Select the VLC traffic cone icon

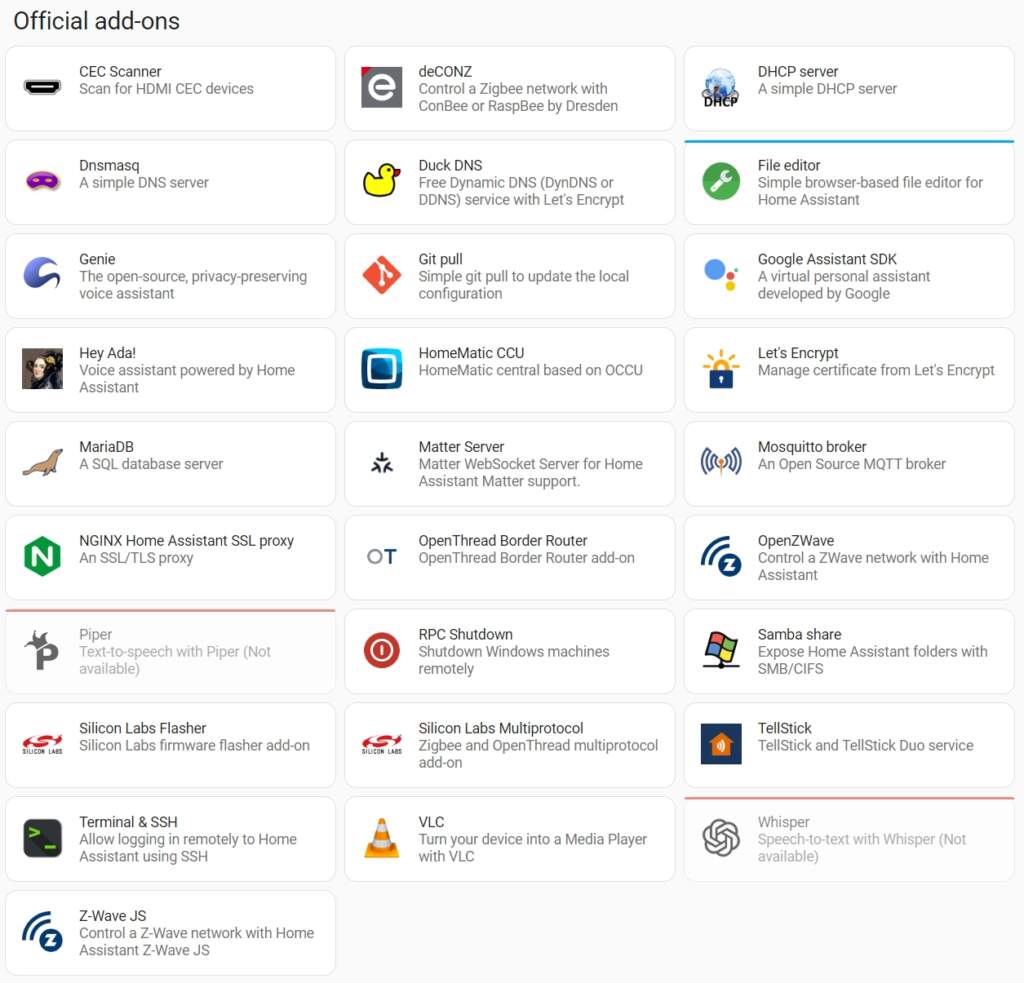381,838
